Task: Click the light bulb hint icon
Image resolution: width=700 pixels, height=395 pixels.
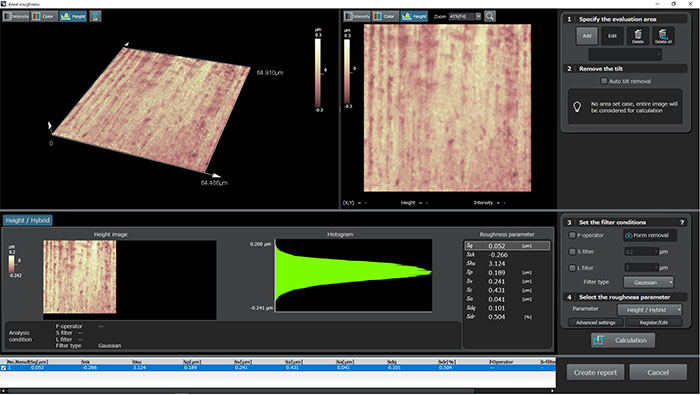Action: point(577,107)
